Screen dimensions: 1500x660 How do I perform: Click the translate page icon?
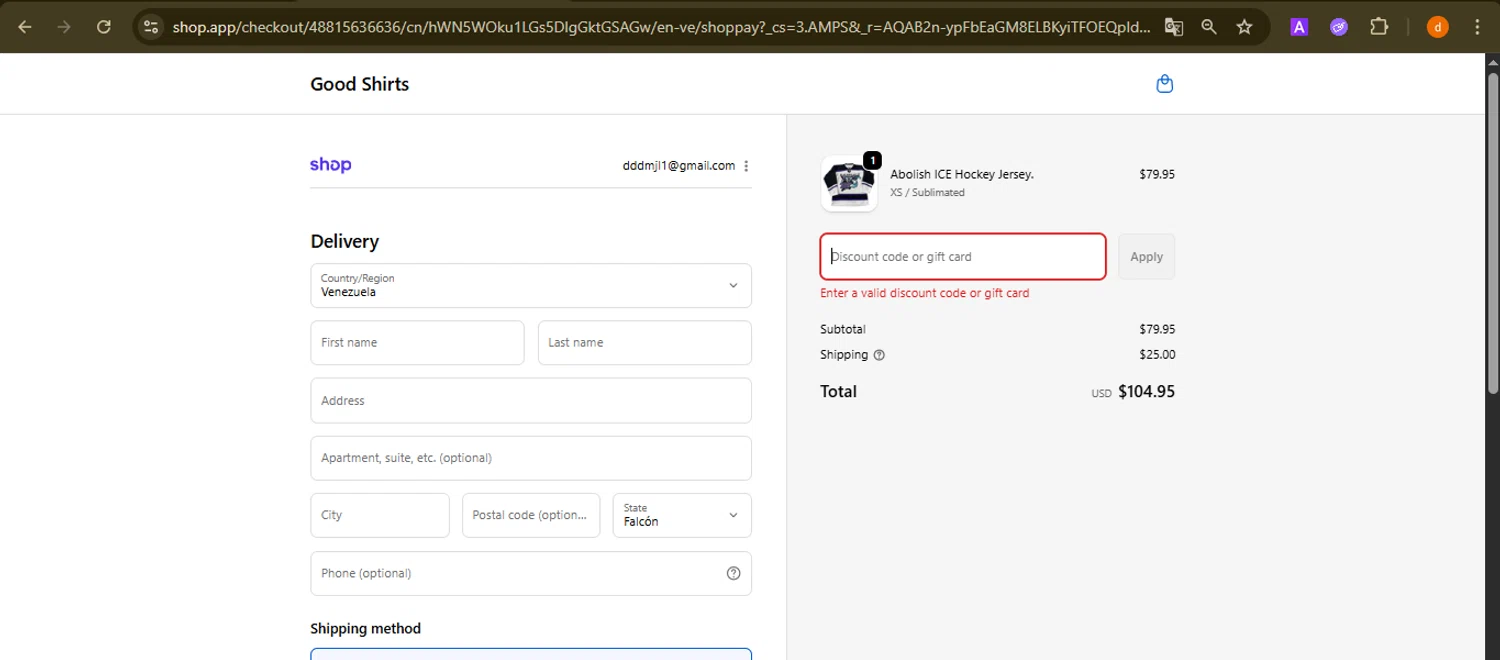(x=1174, y=27)
